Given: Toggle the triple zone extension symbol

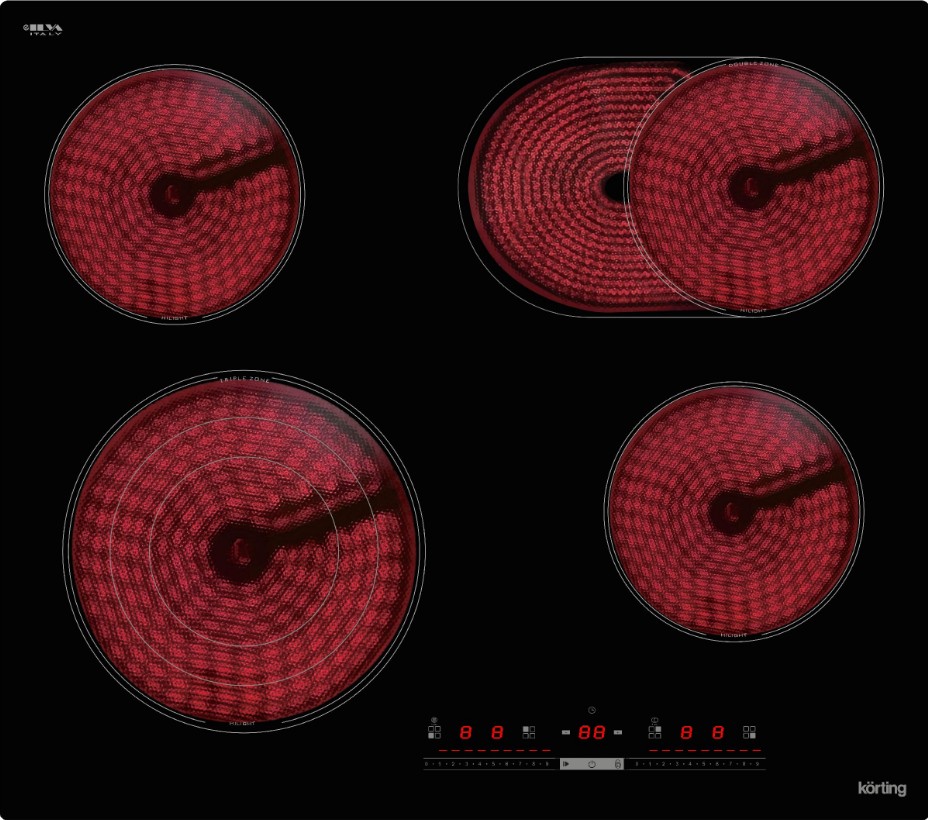Looking at the screenshot, I should pyautogui.click(x=434, y=719).
